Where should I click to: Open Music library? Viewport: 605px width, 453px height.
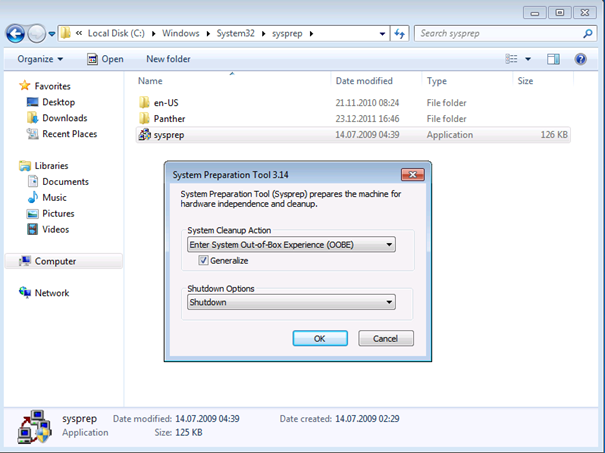[x=54, y=198]
